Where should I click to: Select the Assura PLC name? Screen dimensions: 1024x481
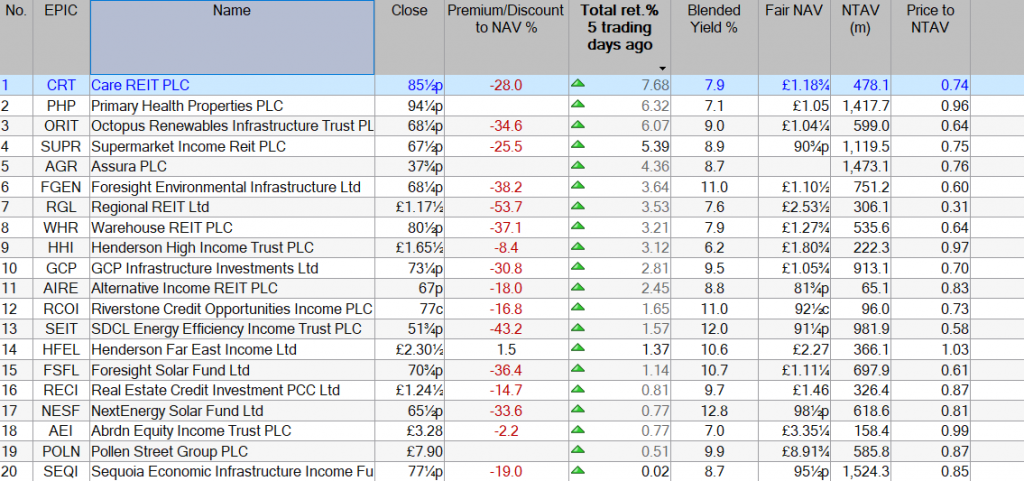(x=129, y=166)
